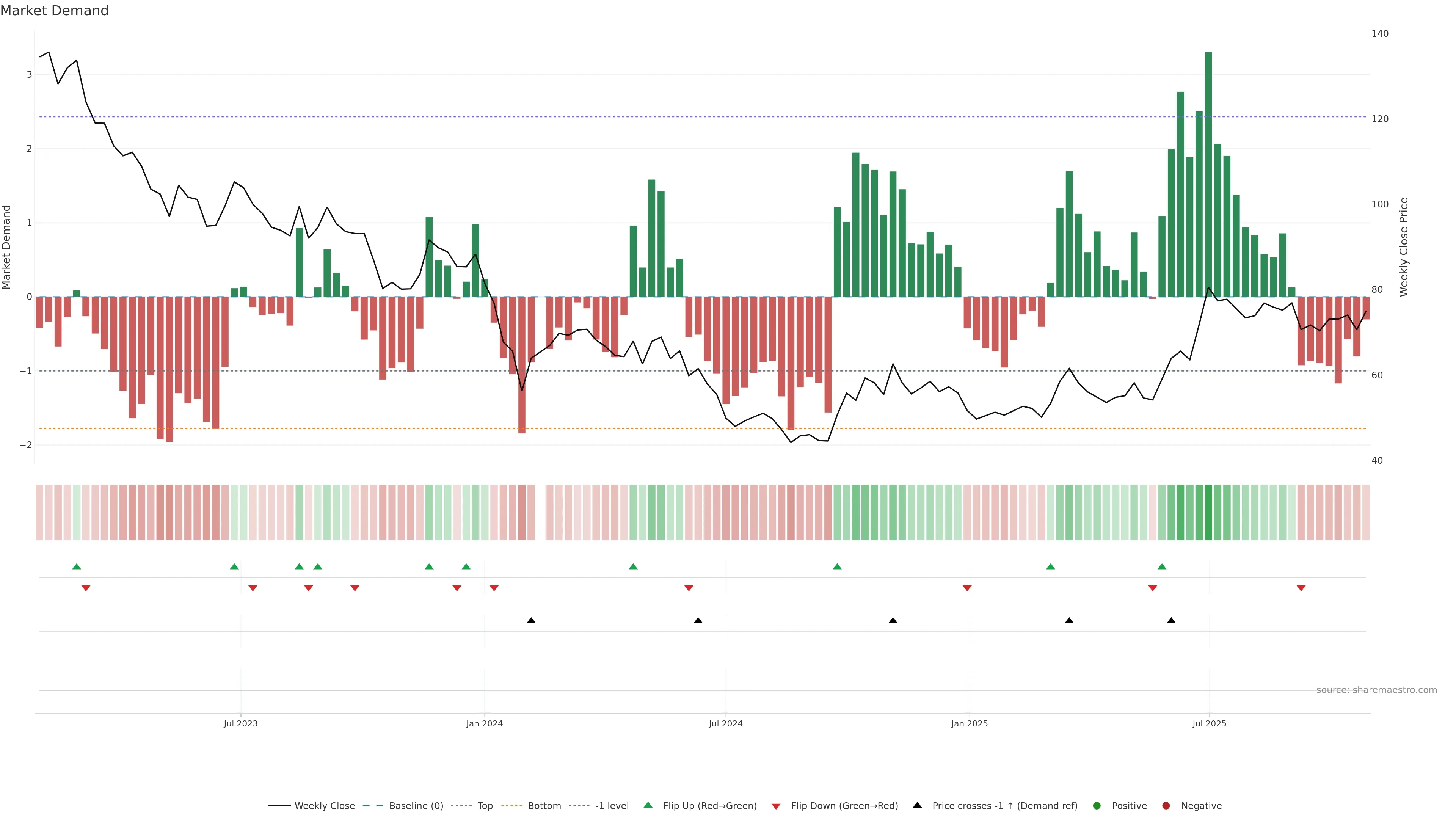This screenshot has height=819, width=1456.
Task: Click the darkest green heatmap cell near Jul 2025
Action: pos(1208,512)
